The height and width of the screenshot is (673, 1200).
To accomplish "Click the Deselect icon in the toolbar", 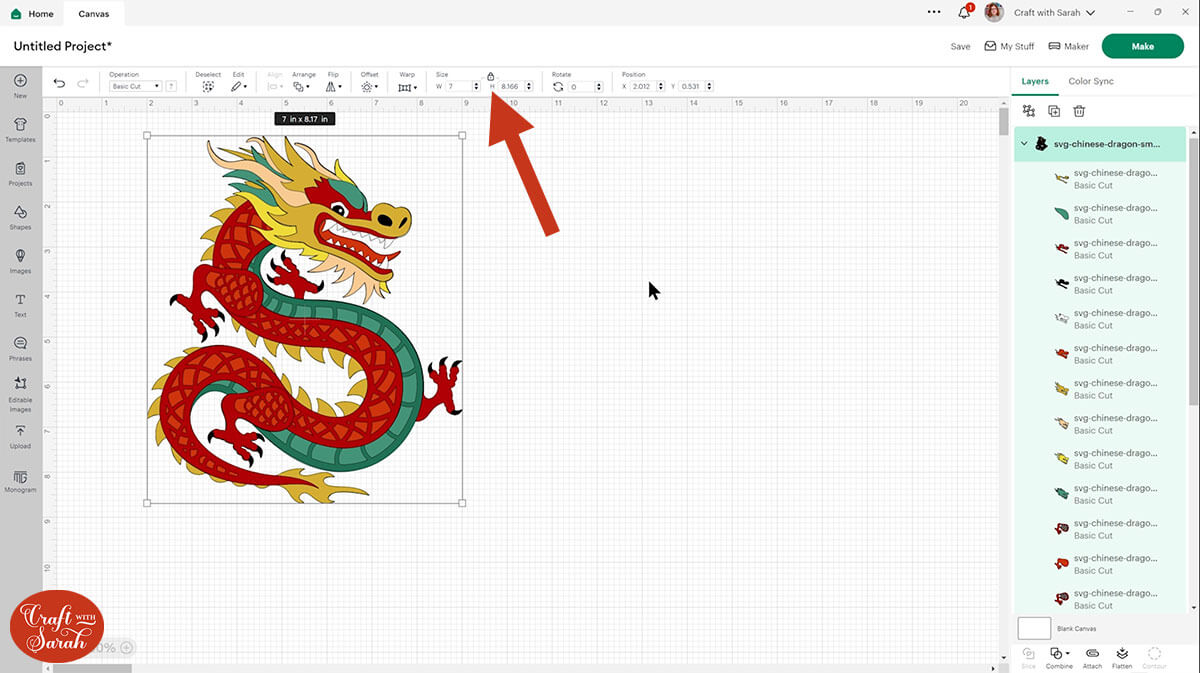I will (x=208, y=87).
